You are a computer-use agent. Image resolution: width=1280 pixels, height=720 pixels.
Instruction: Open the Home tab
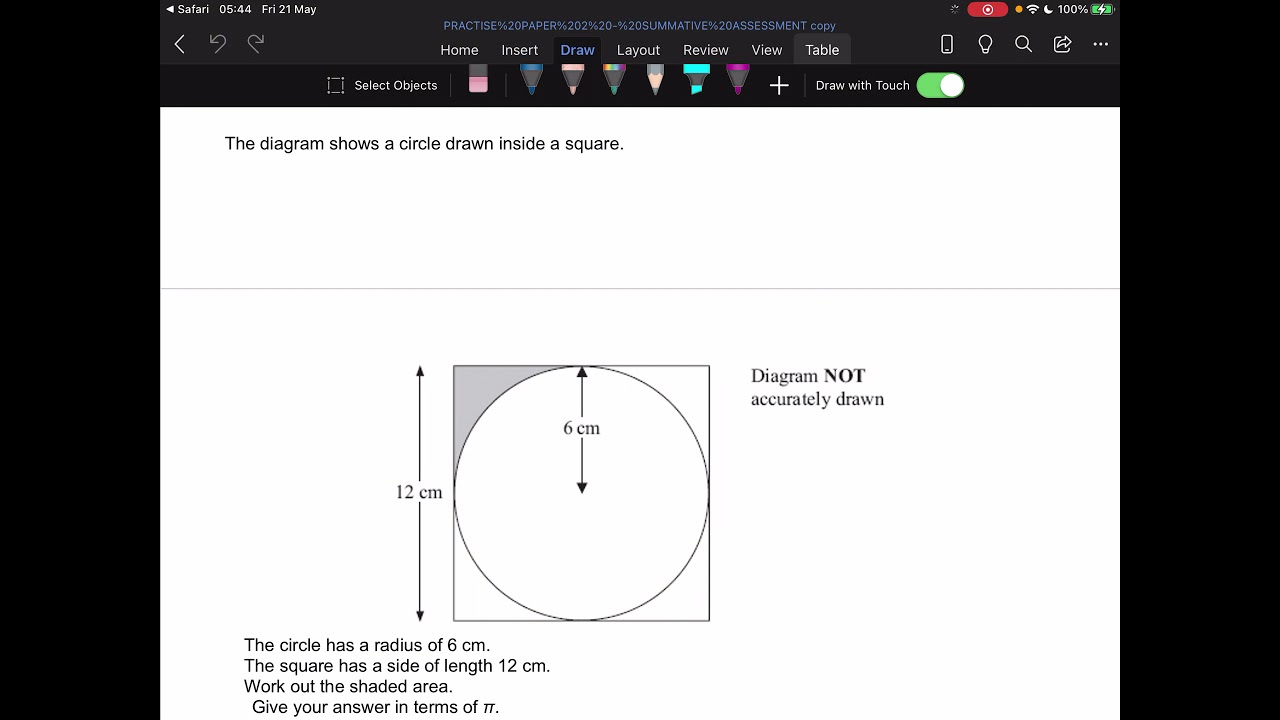pyautogui.click(x=459, y=50)
